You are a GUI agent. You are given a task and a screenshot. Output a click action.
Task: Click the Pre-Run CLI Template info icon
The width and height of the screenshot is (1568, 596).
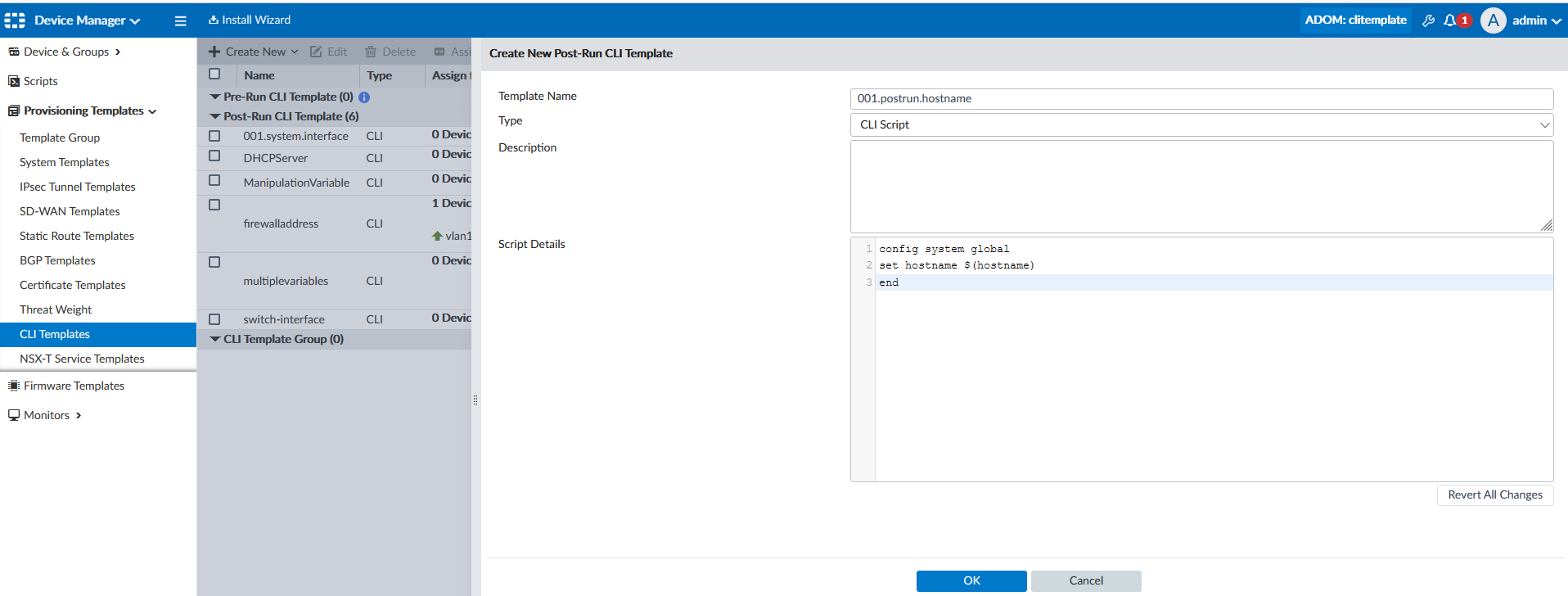click(x=364, y=97)
